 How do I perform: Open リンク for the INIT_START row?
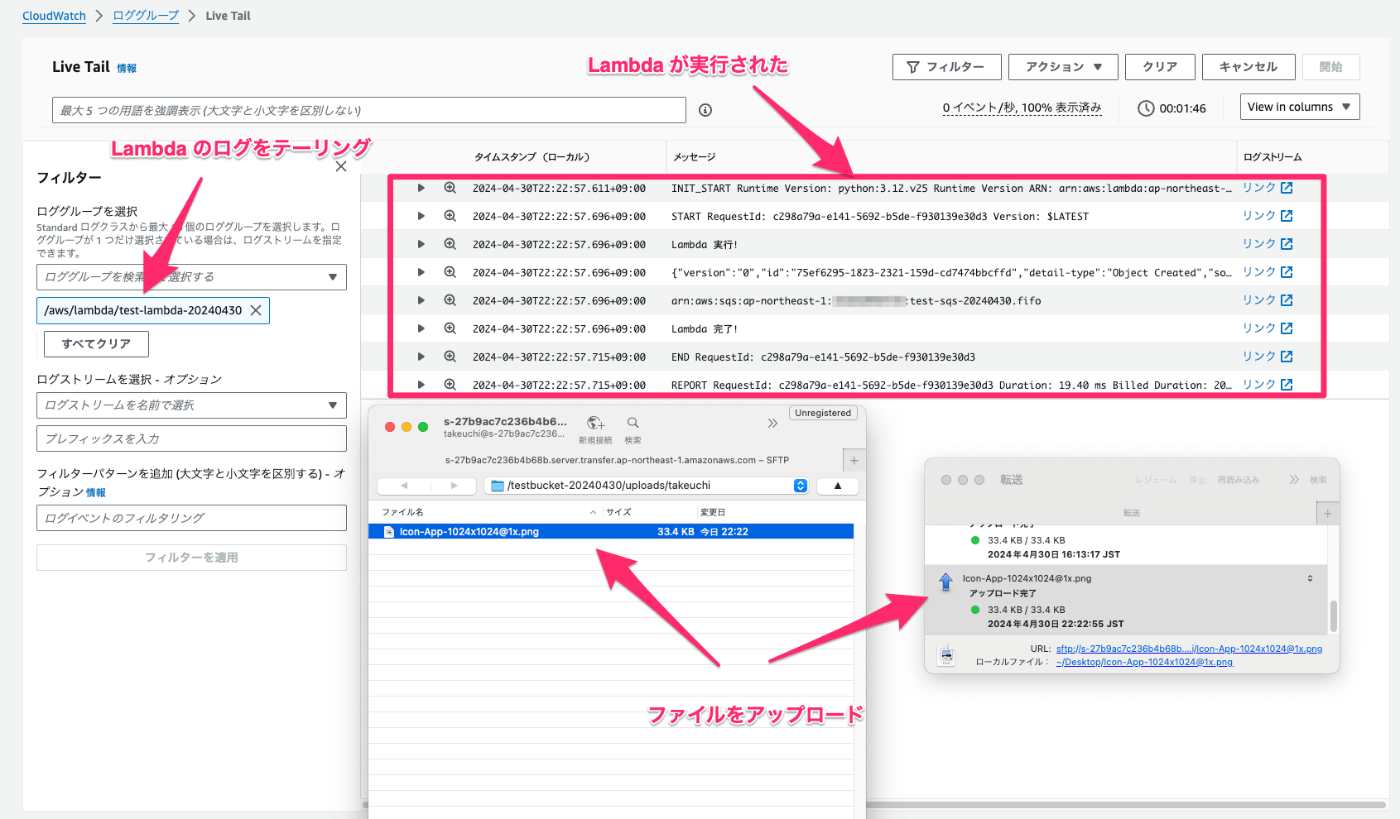pos(1267,188)
